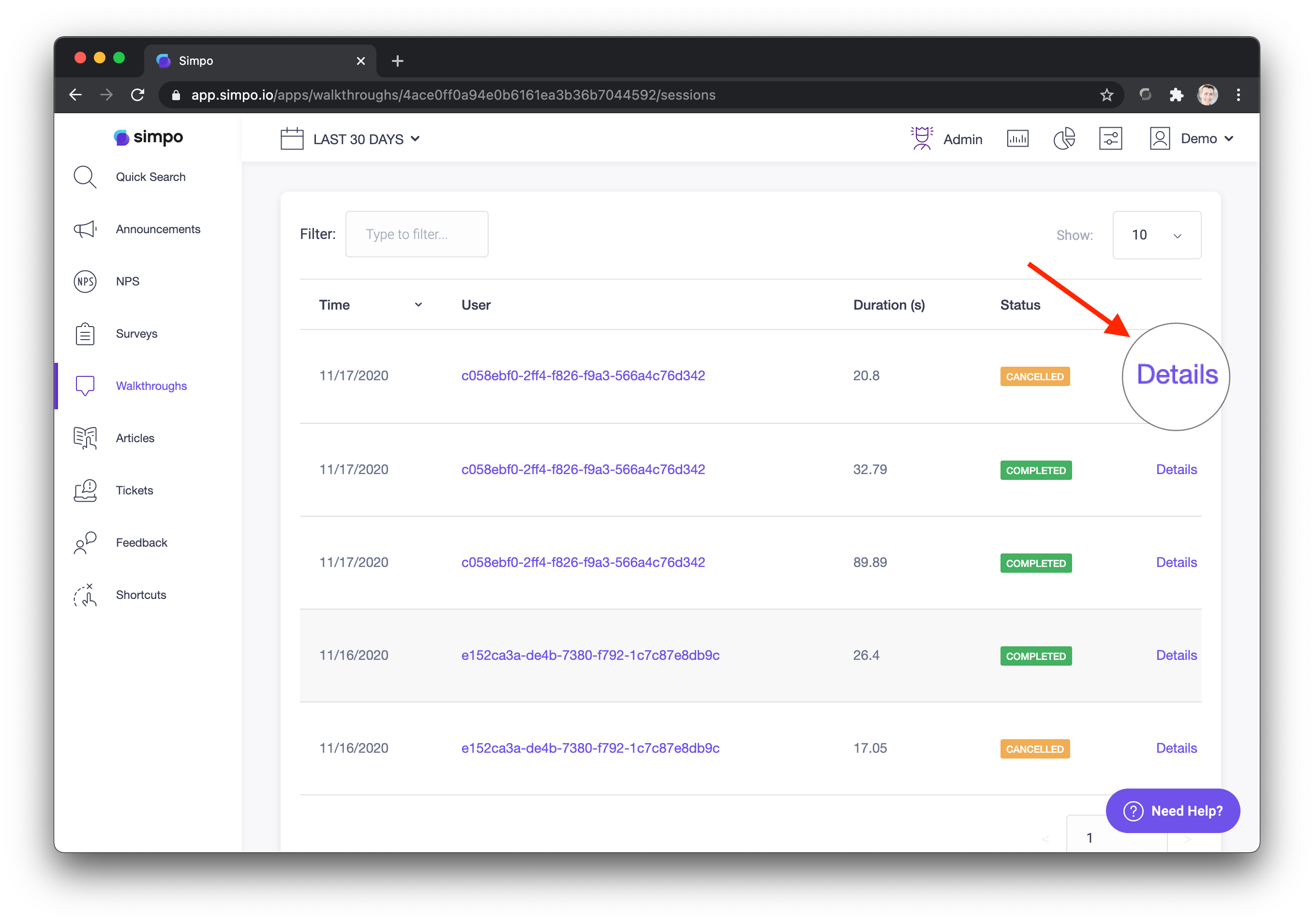Click the Duration (s) column header

[889, 305]
